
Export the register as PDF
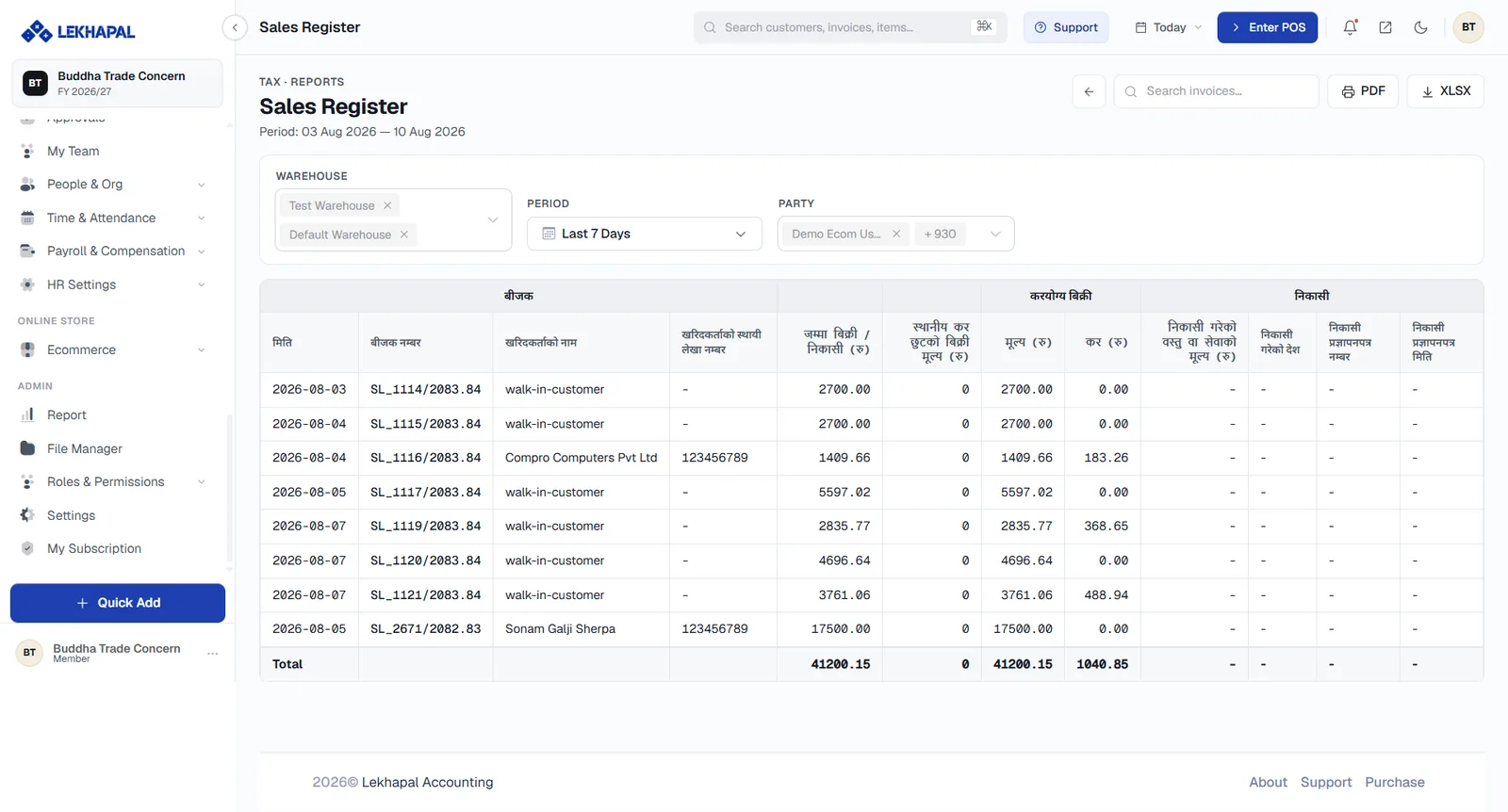pos(1363,91)
